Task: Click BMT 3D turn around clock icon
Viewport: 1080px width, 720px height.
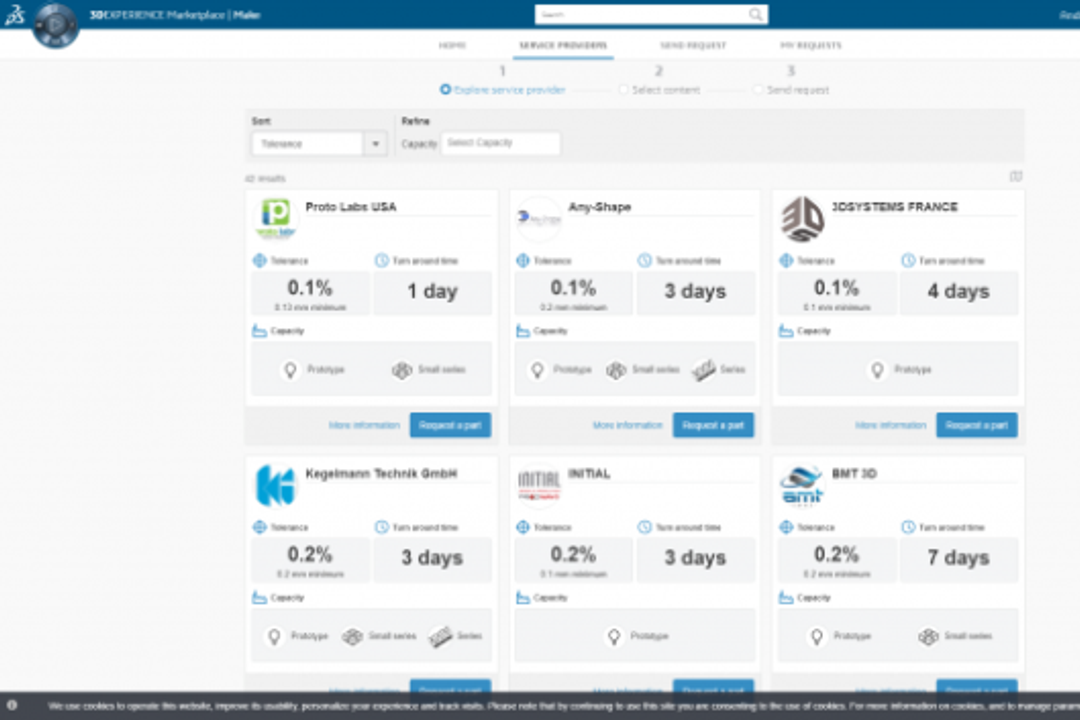Action: coord(908,527)
